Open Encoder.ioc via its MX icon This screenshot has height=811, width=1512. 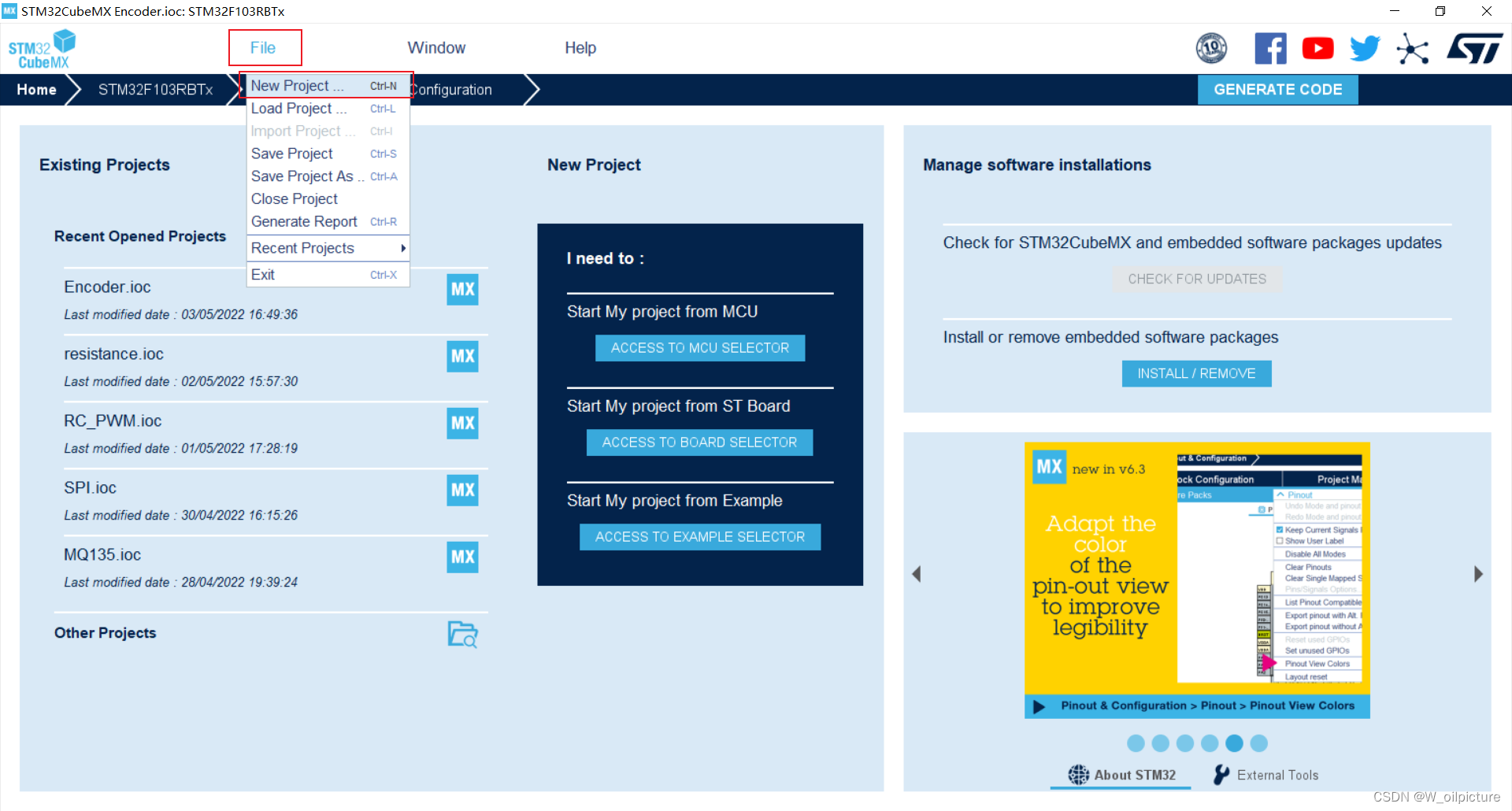(462, 290)
